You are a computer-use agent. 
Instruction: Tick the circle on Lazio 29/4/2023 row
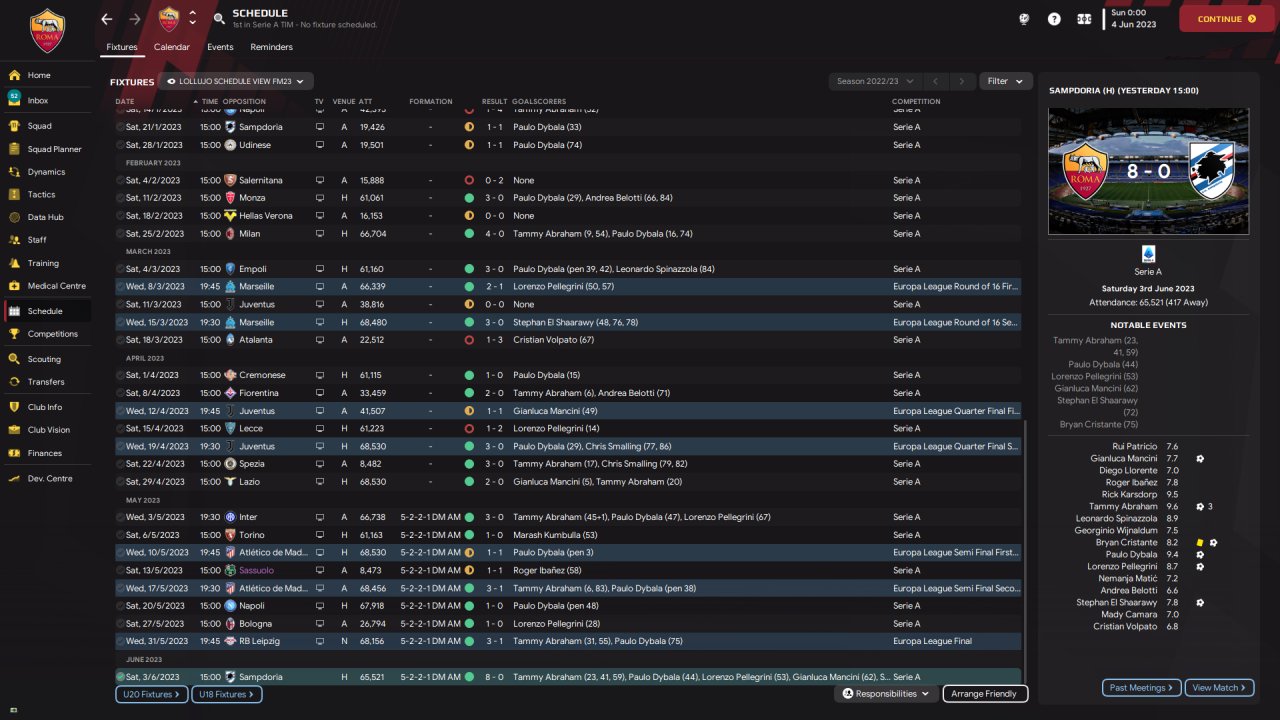120,482
